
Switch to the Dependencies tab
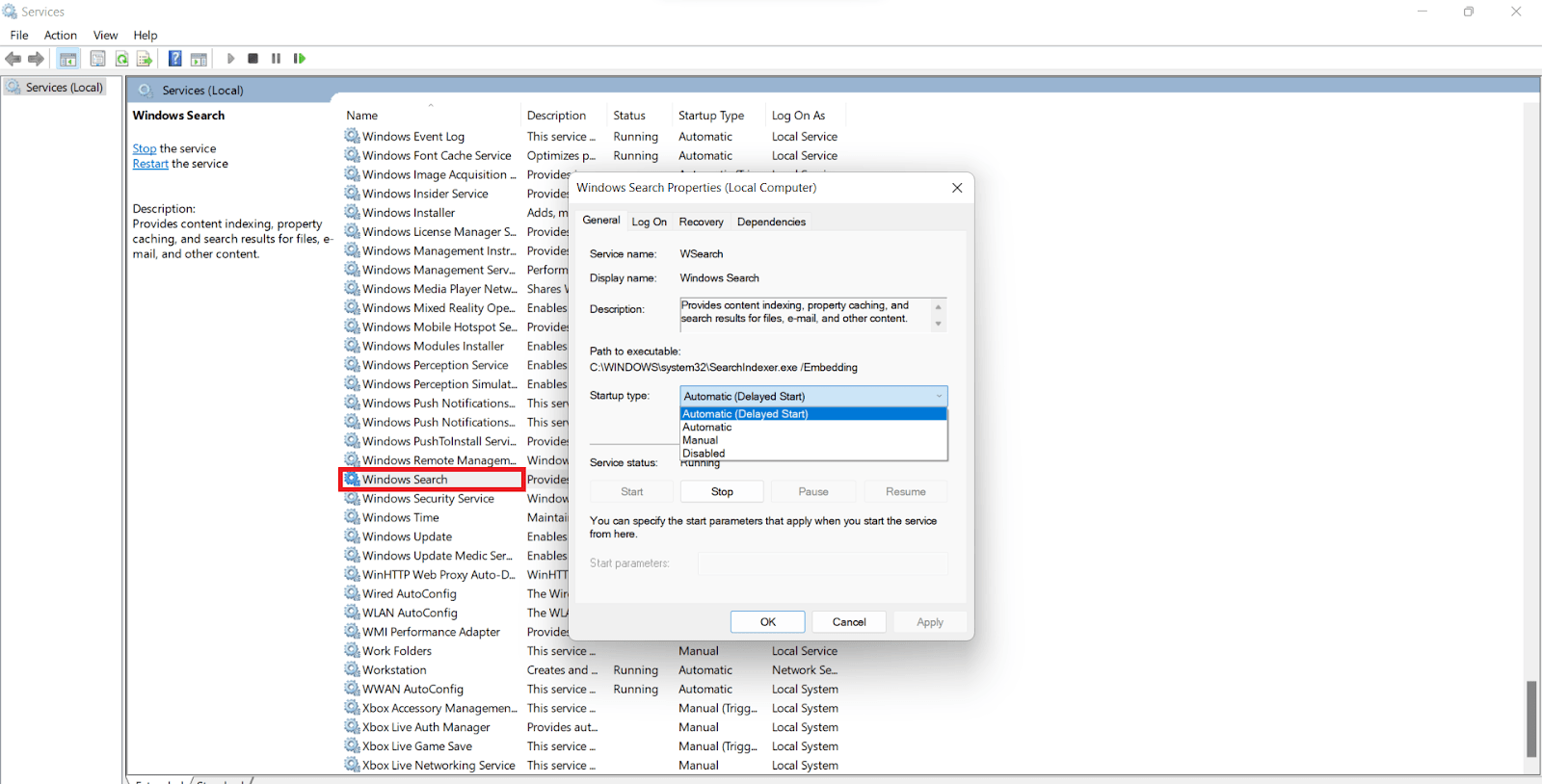pyautogui.click(x=771, y=222)
